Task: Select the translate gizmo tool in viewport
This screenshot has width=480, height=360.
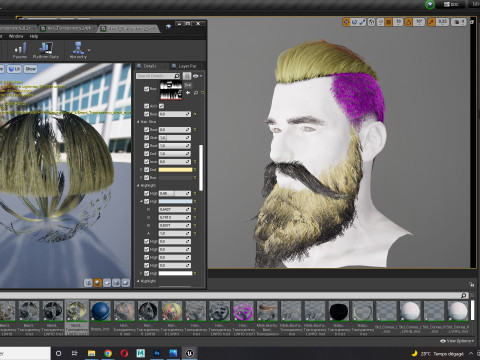Action: pos(346,22)
